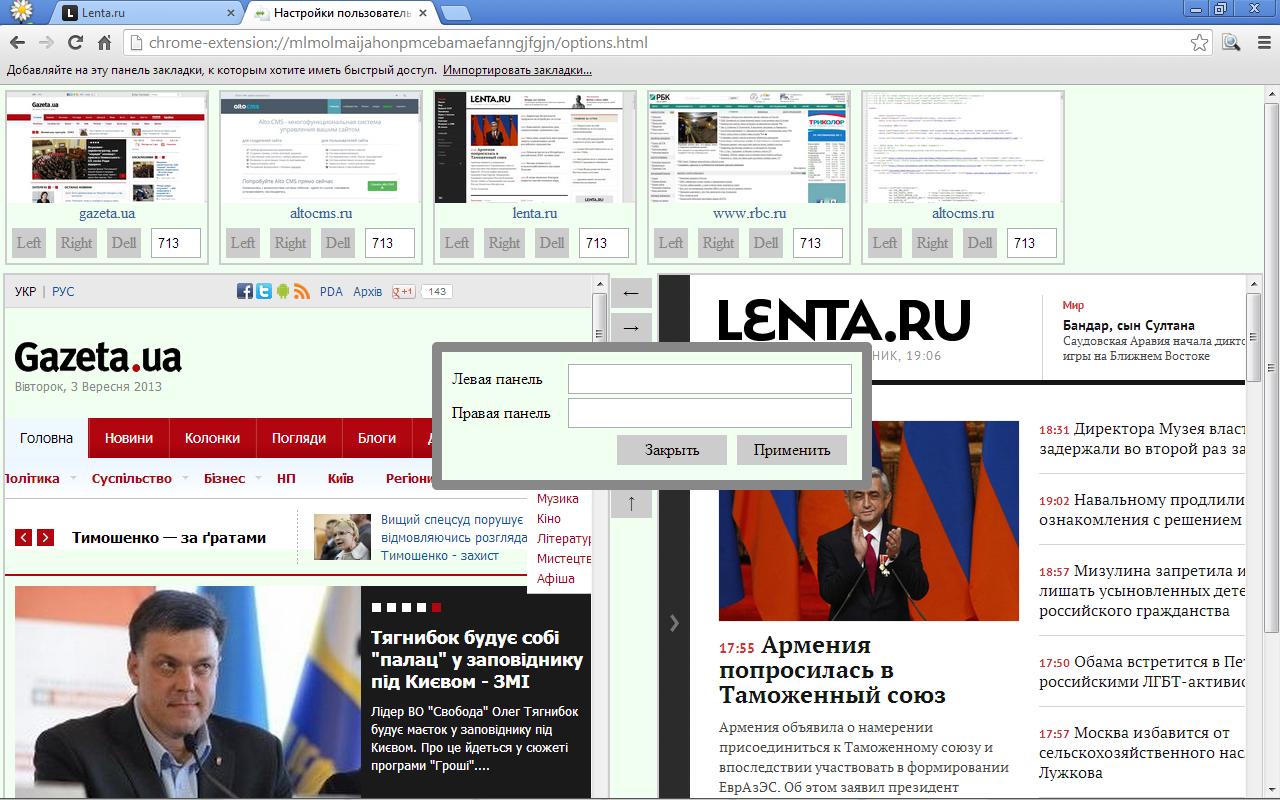This screenshot has width=1280, height=800.
Task: Click the Gazeta.ua logo
Action: pyautogui.click(x=98, y=357)
